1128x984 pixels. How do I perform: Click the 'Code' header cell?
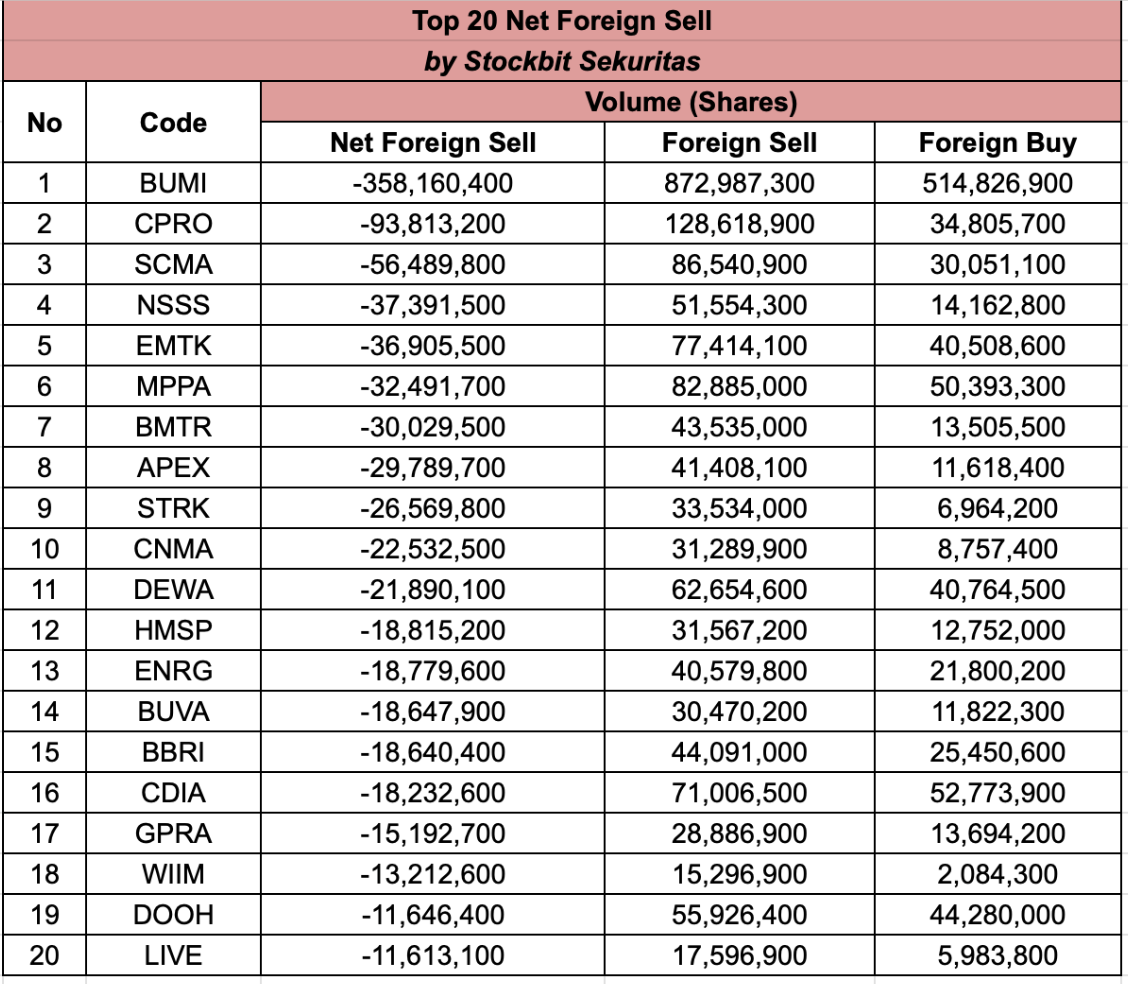click(173, 123)
